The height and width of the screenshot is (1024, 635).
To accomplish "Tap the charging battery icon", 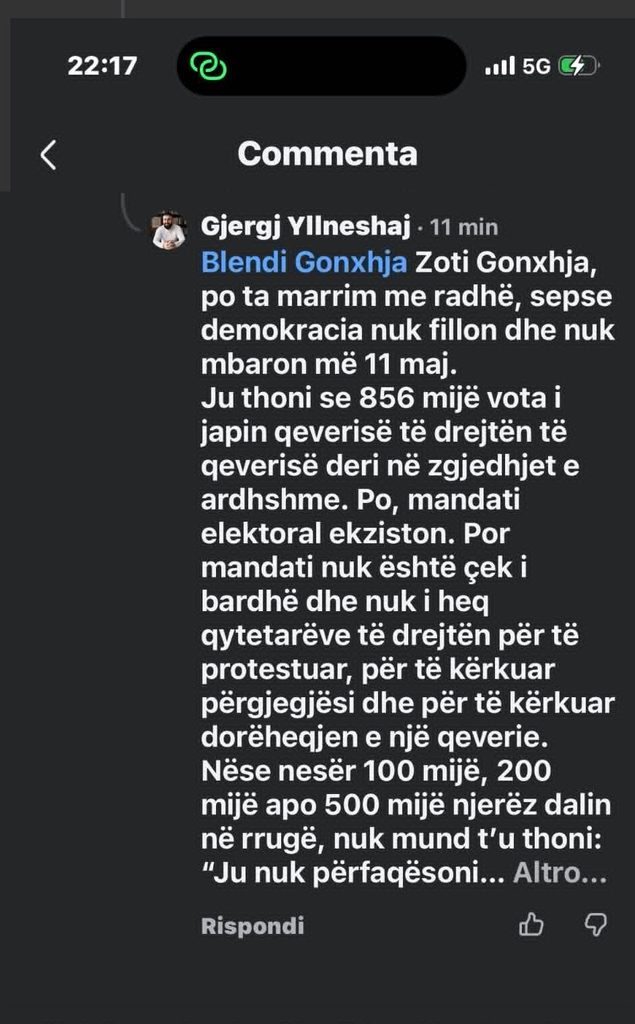I will [579, 66].
